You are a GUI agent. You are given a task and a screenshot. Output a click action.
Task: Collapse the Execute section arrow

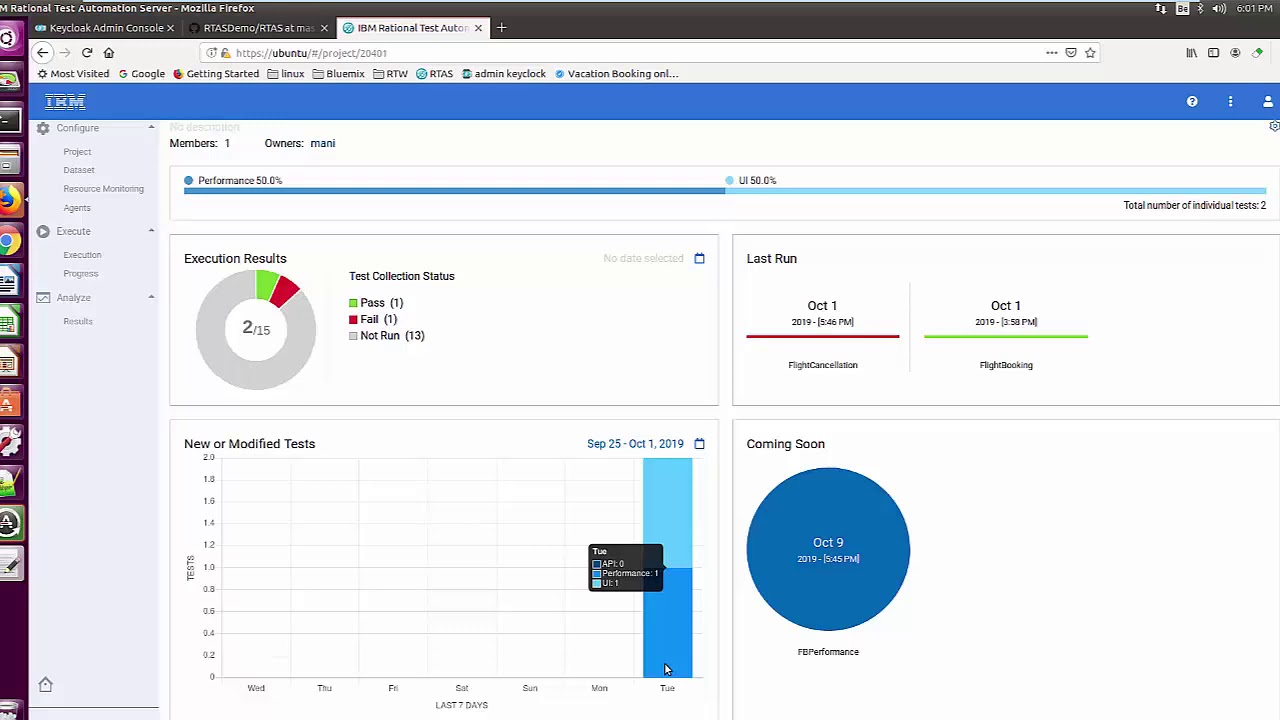click(x=151, y=231)
